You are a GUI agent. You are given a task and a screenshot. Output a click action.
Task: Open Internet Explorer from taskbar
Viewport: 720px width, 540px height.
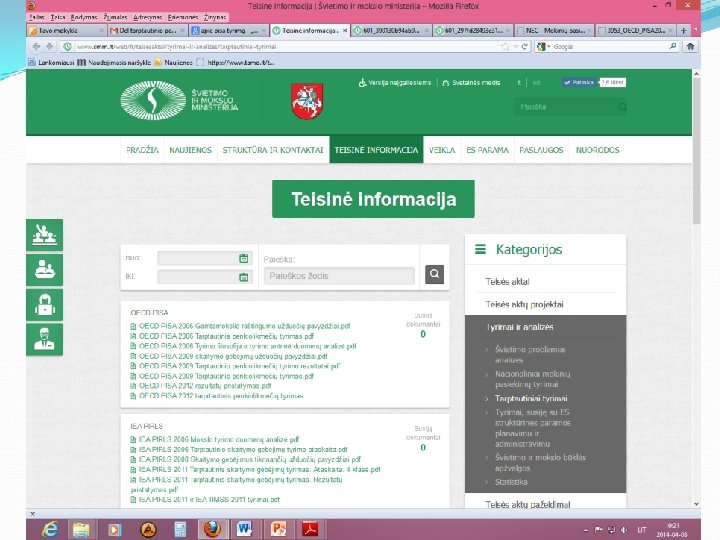click(x=50, y=529)
